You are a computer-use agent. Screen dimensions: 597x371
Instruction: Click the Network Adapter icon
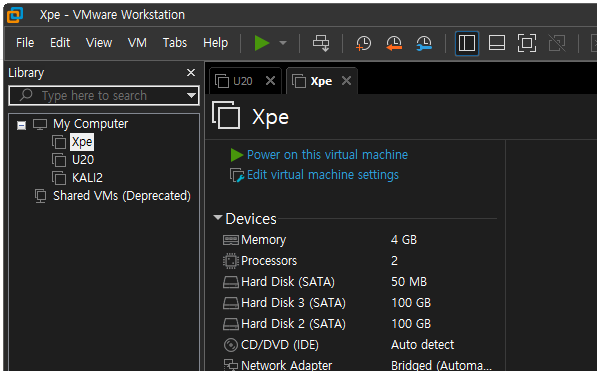pos(231,365)
